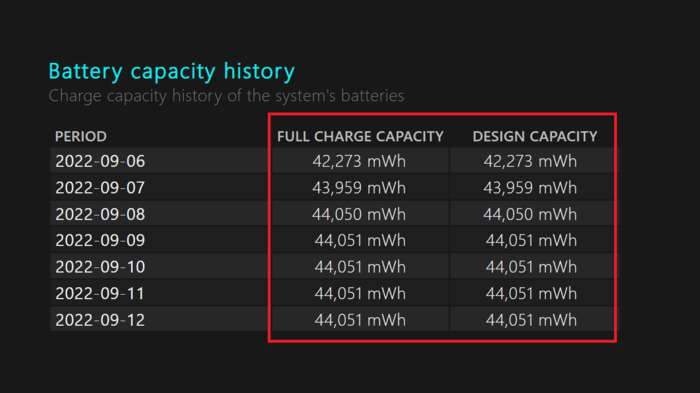The height and width of the screenshot is (393, 700).
Task: Select the period cell 2022-09-07
Action: (100, 188)
